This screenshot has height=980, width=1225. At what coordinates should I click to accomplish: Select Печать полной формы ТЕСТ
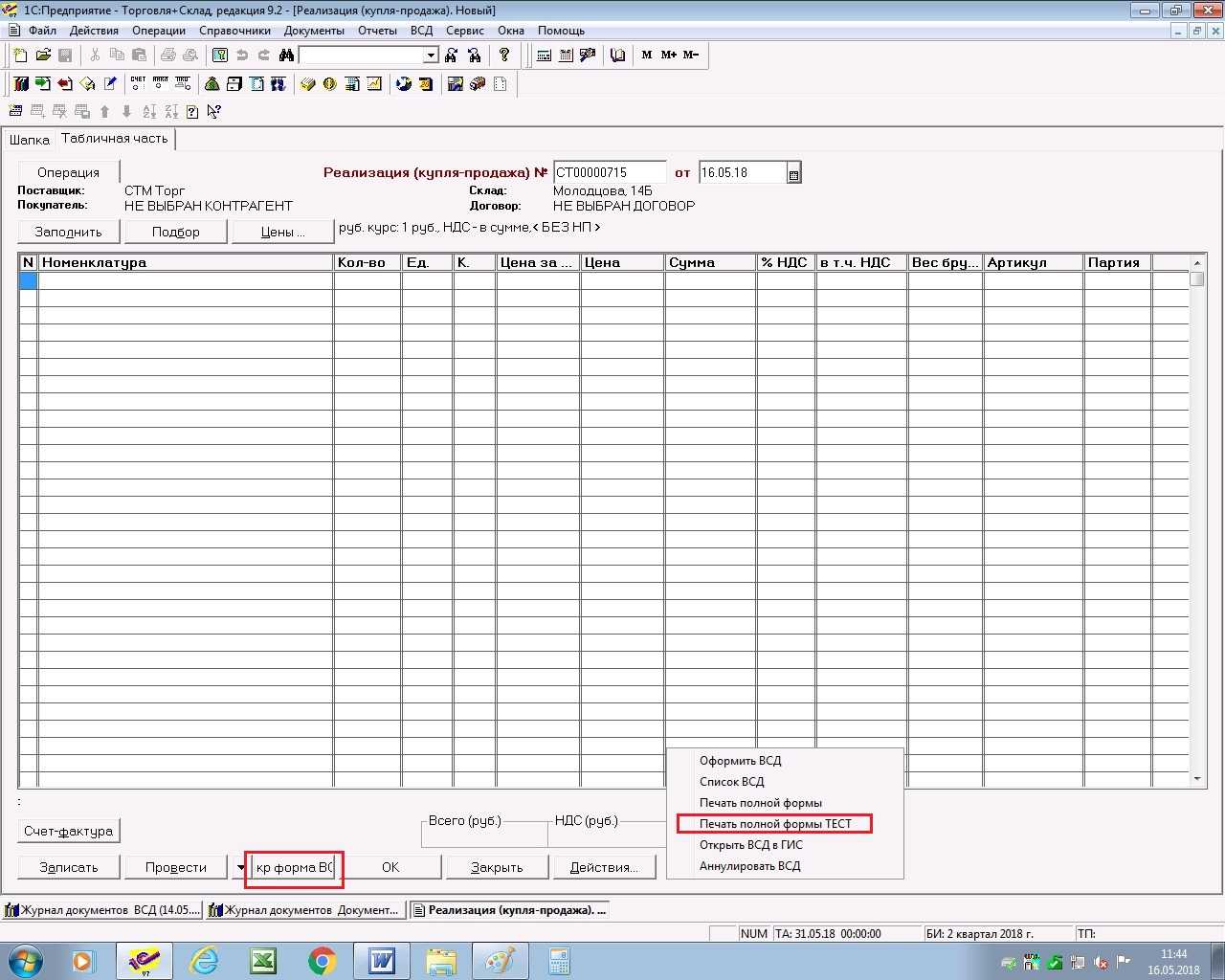point(775,824)
